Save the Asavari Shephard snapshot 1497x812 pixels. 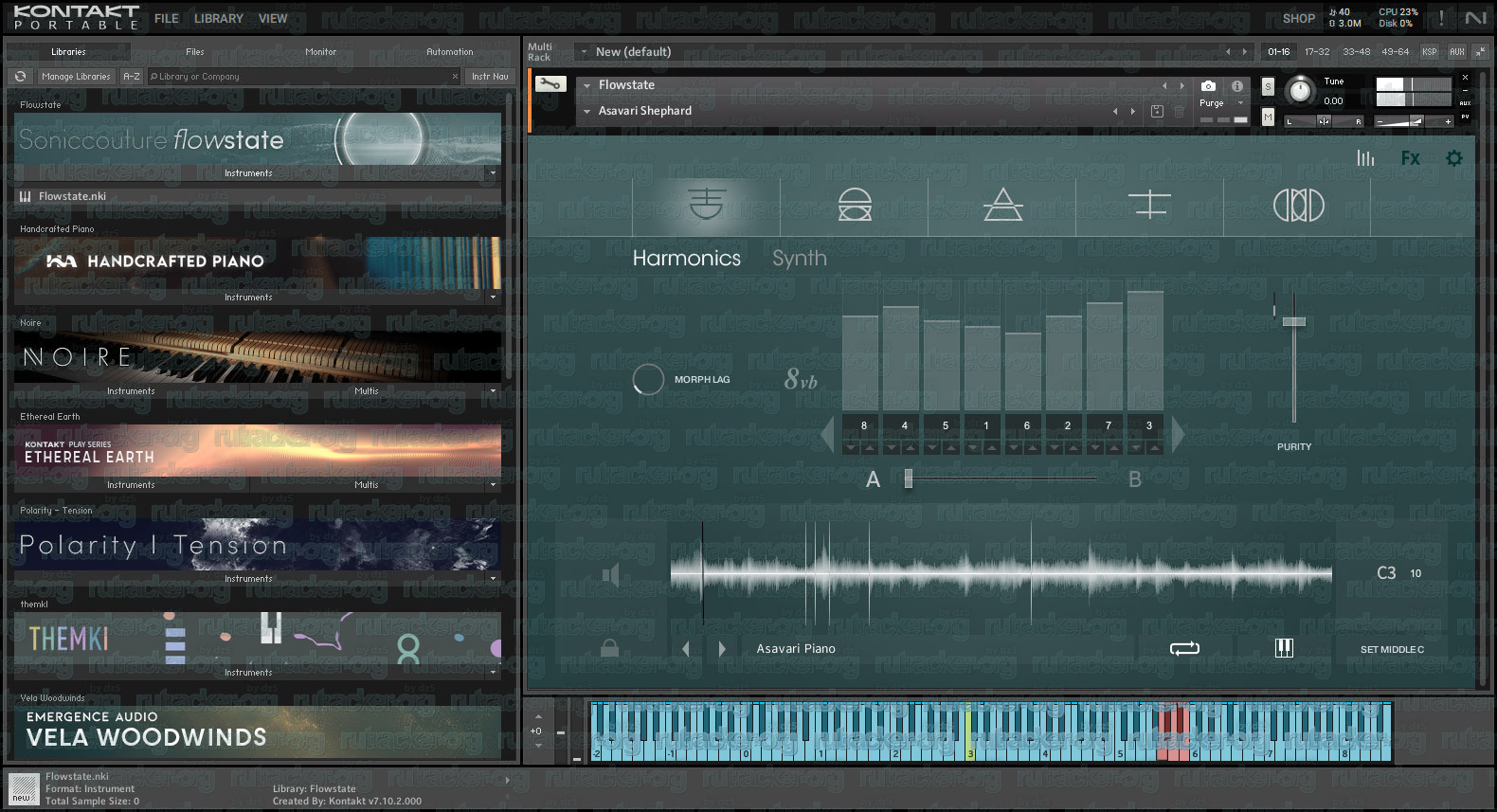point(1157,111)
